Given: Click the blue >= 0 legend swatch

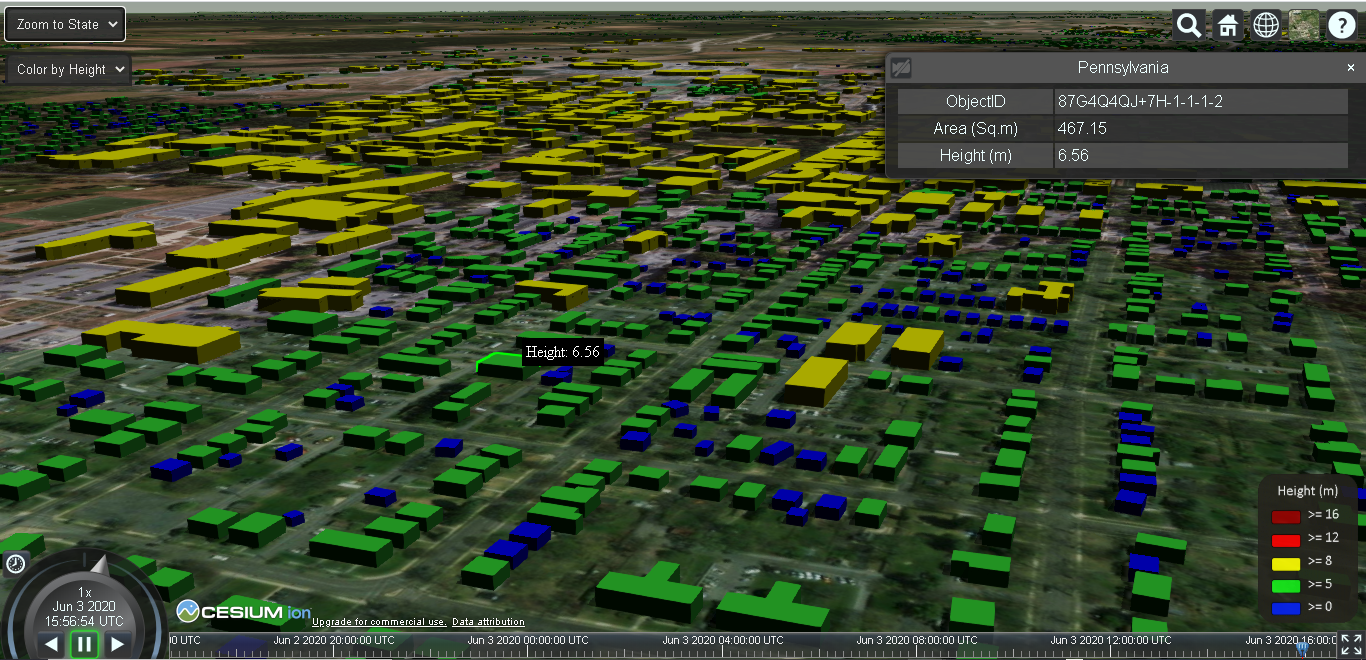Looking at the screenshot, I should click(x=1285, y=607).
